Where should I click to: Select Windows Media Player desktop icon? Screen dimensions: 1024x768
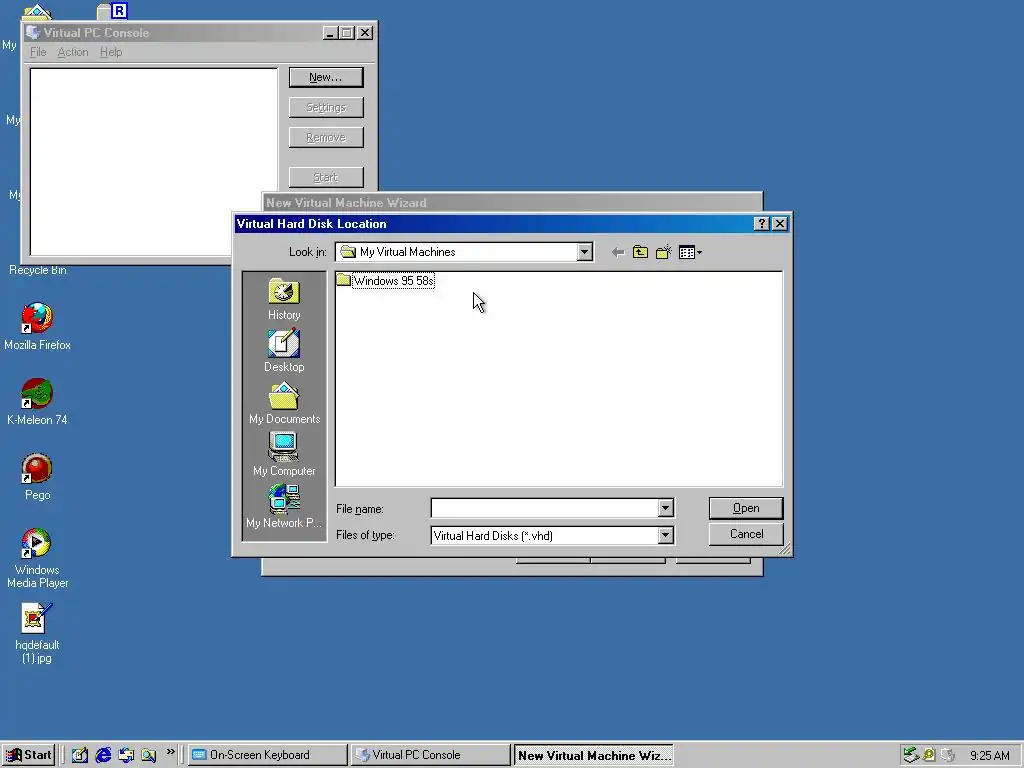pyautogui.click(x=37, y=558)
